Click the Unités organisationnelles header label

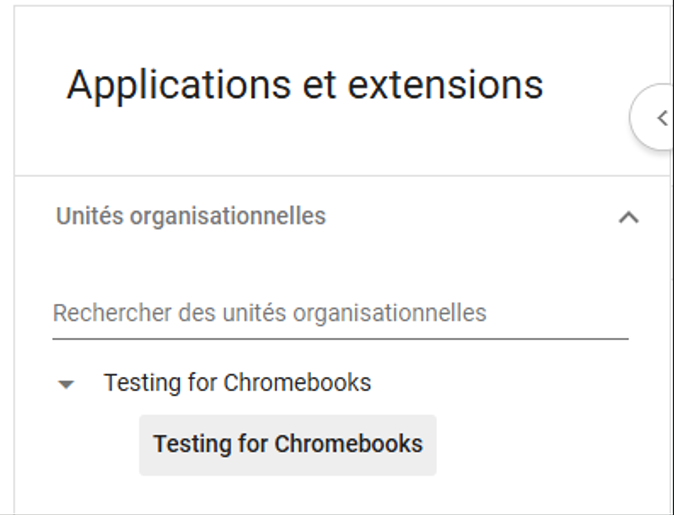[x=191, y=216]
